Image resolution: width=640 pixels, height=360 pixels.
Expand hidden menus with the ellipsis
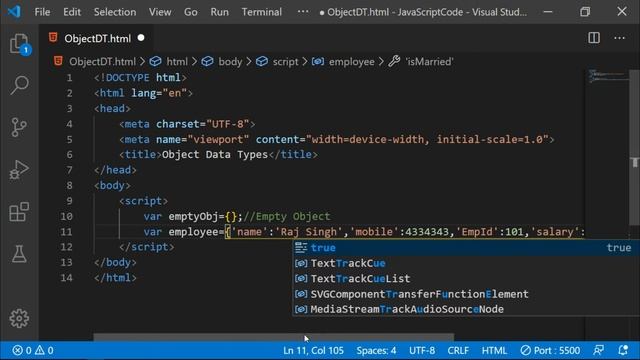tap(303, 11)
